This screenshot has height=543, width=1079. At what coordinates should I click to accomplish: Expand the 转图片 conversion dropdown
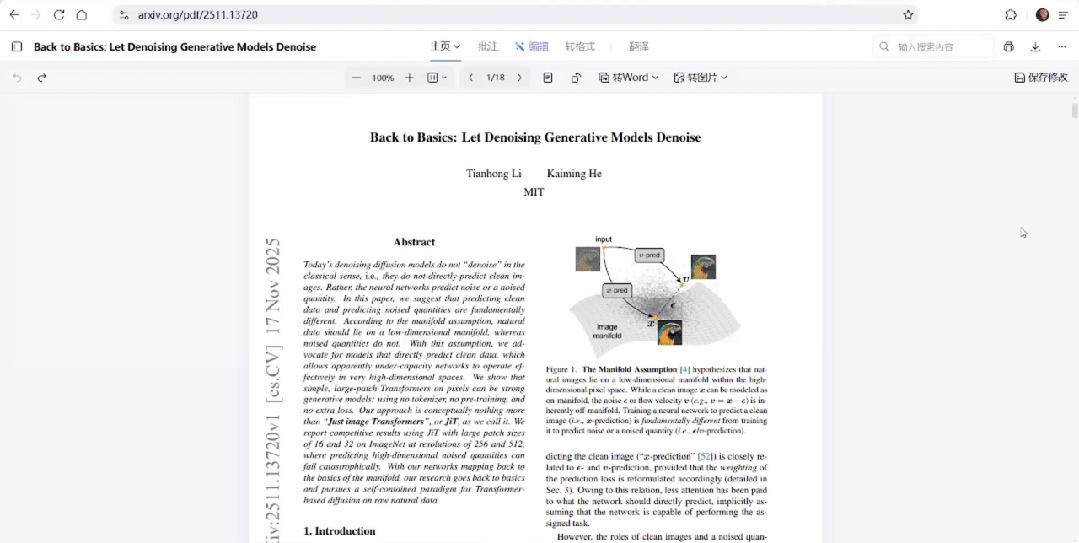700,78
